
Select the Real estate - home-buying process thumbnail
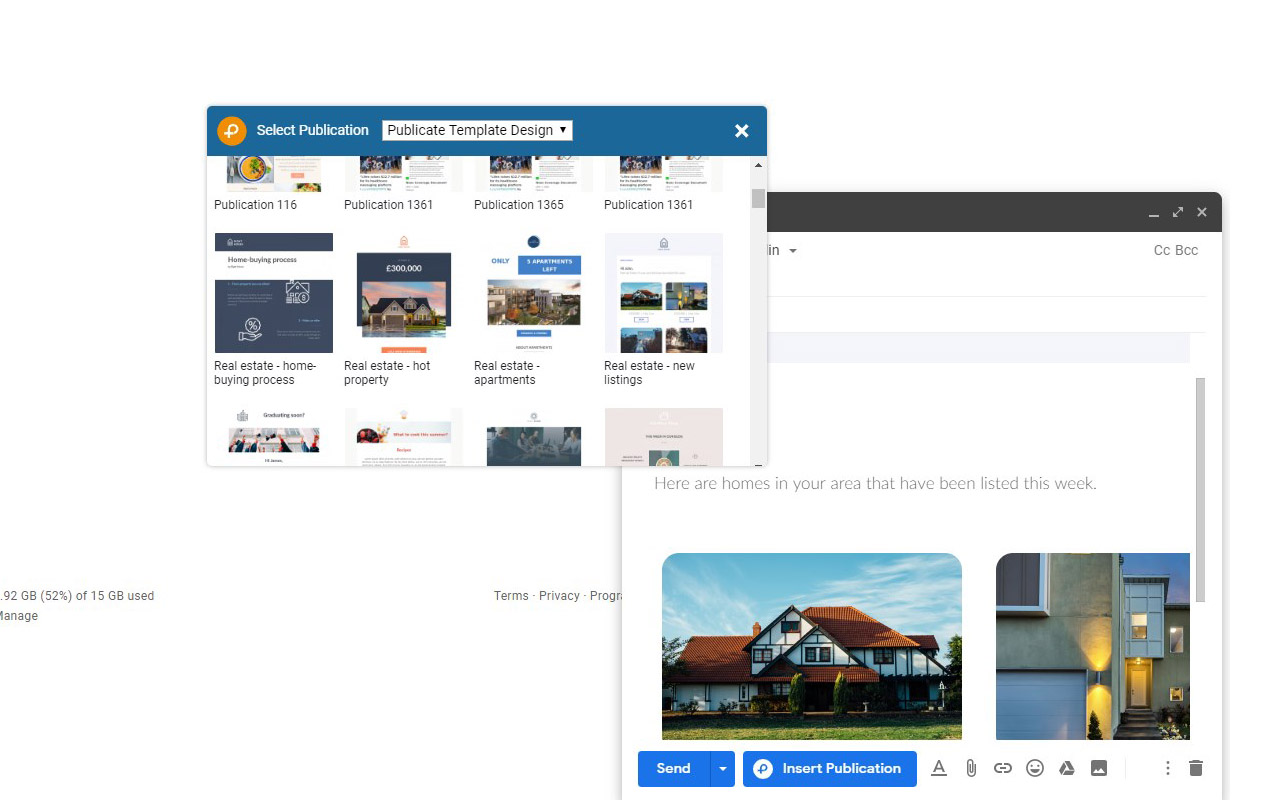(x=274, y=293)
